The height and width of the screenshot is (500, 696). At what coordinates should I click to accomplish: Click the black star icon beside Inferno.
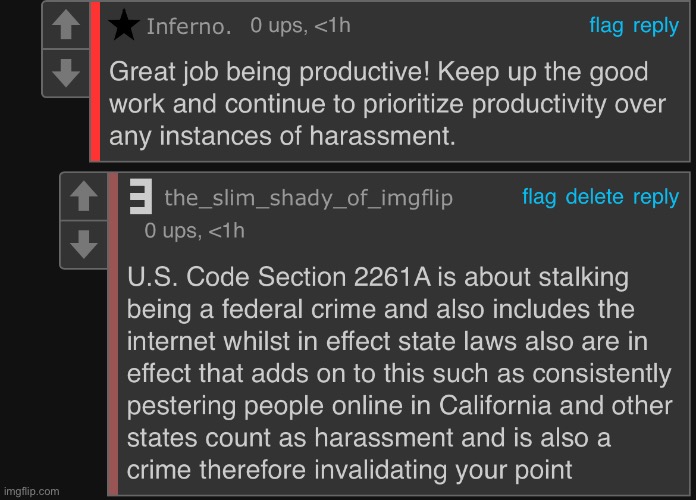click(x=124, y=25)
